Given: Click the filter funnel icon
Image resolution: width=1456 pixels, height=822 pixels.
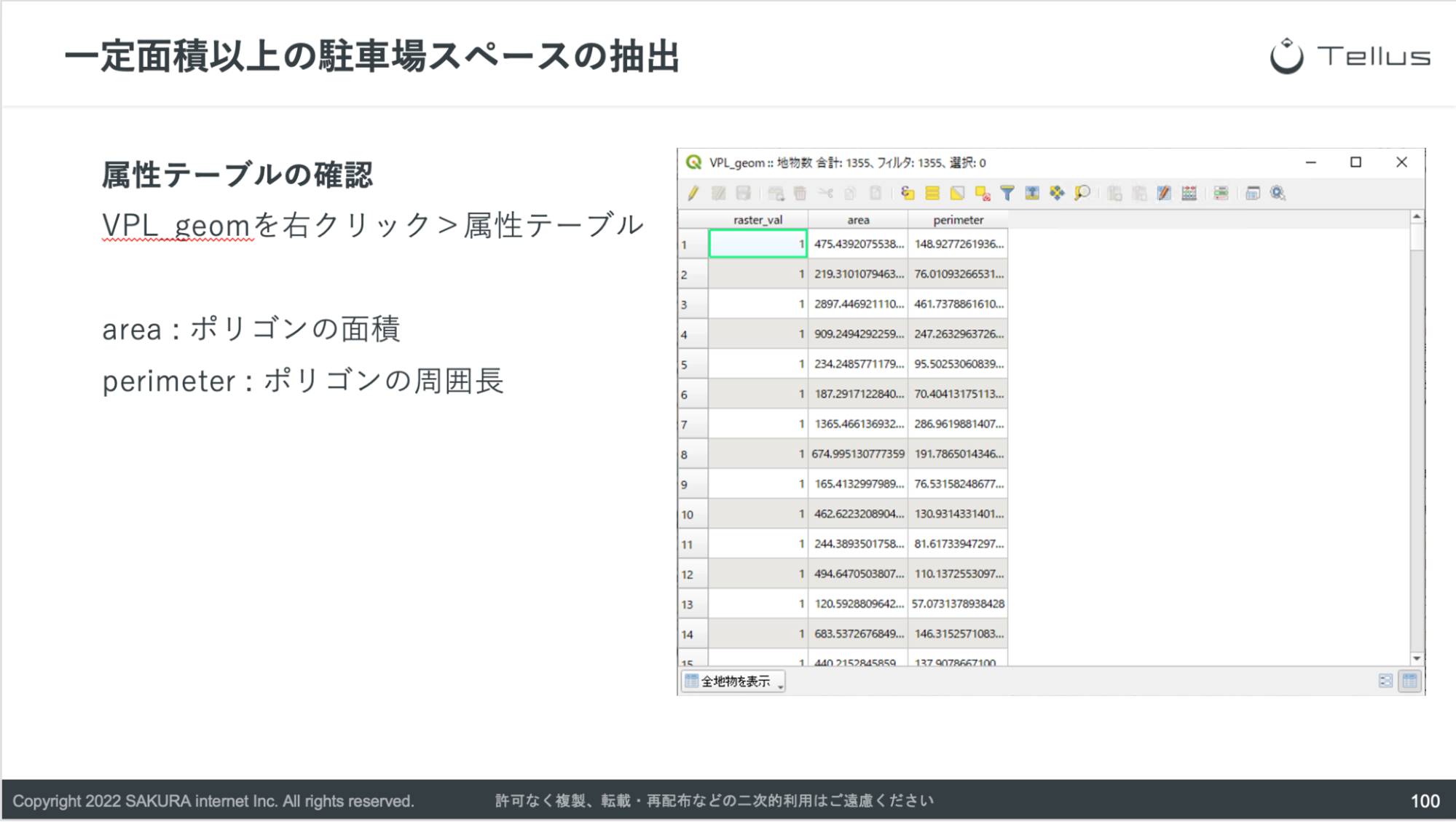Looking at the screenshot, I should point(1007,193).
